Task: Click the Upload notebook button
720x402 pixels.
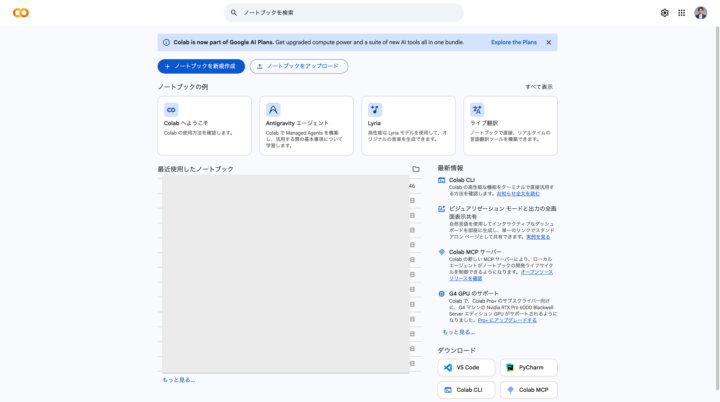Action: pyautogui.click(x=298, y=66)
